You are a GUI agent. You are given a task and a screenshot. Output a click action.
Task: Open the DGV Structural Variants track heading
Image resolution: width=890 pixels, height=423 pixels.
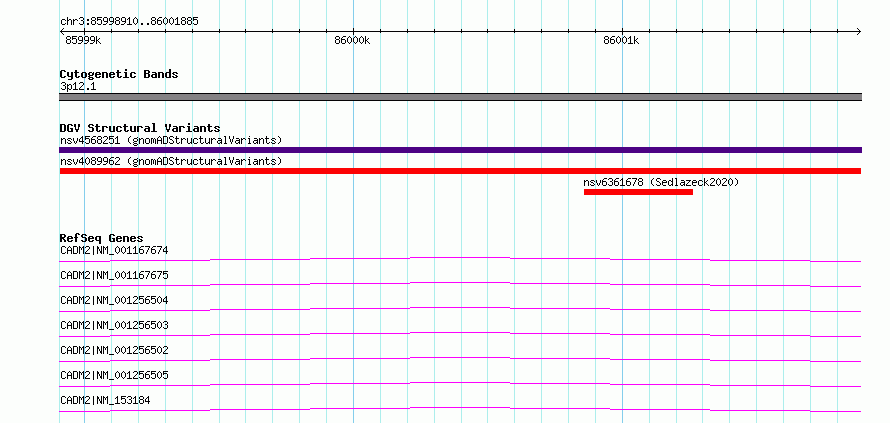click(x=140, y=128)
